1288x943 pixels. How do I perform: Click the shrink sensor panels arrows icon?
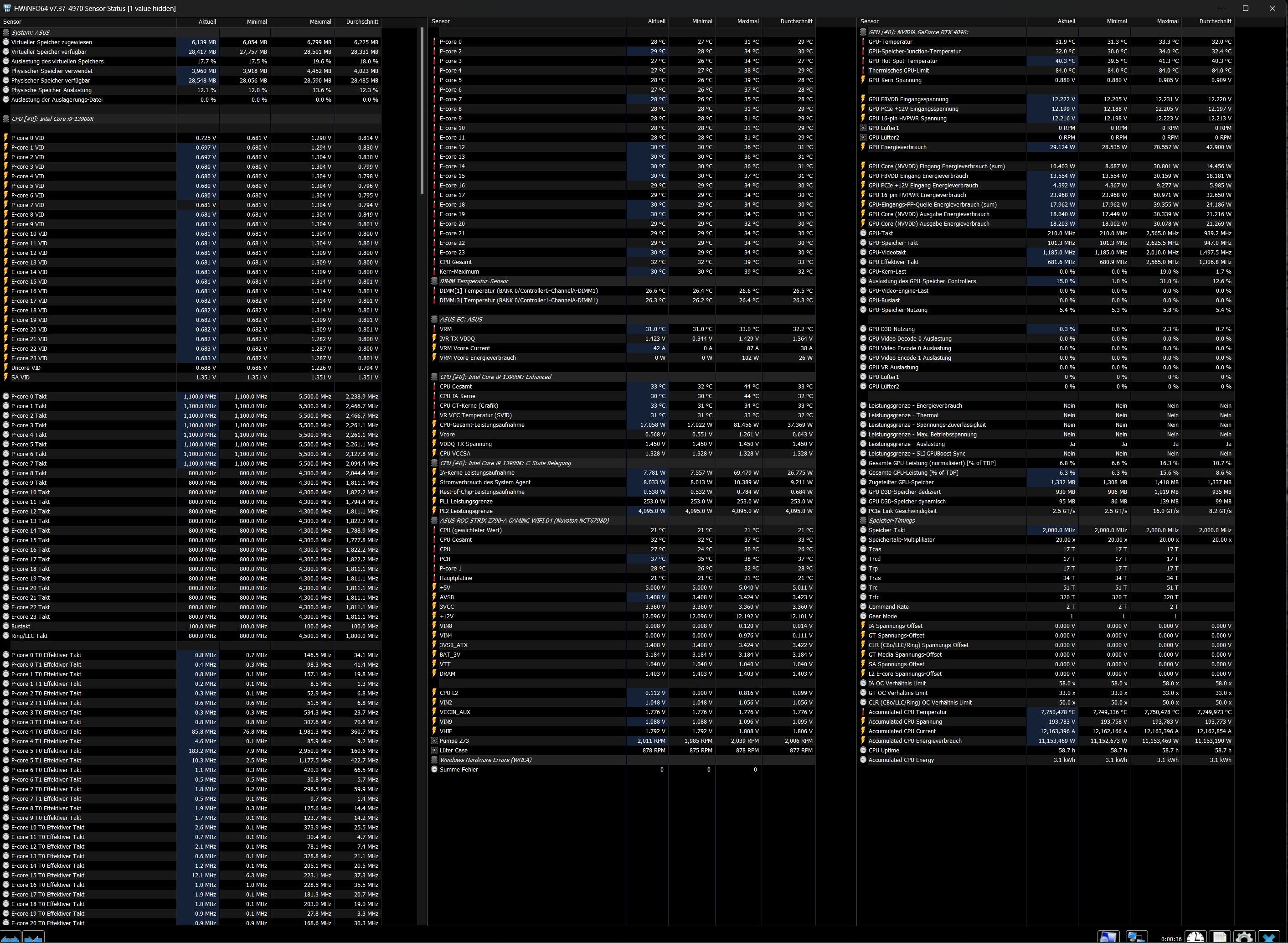[33, 938]
